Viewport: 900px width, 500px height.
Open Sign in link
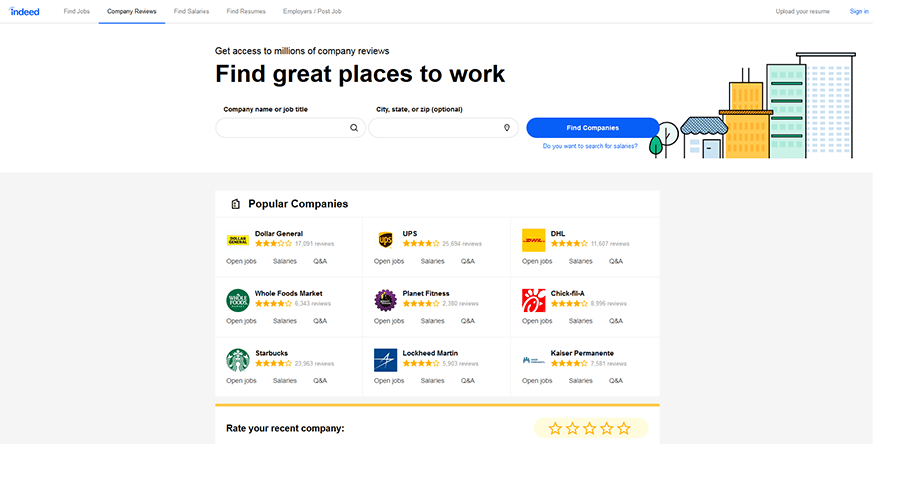[859, 11]
